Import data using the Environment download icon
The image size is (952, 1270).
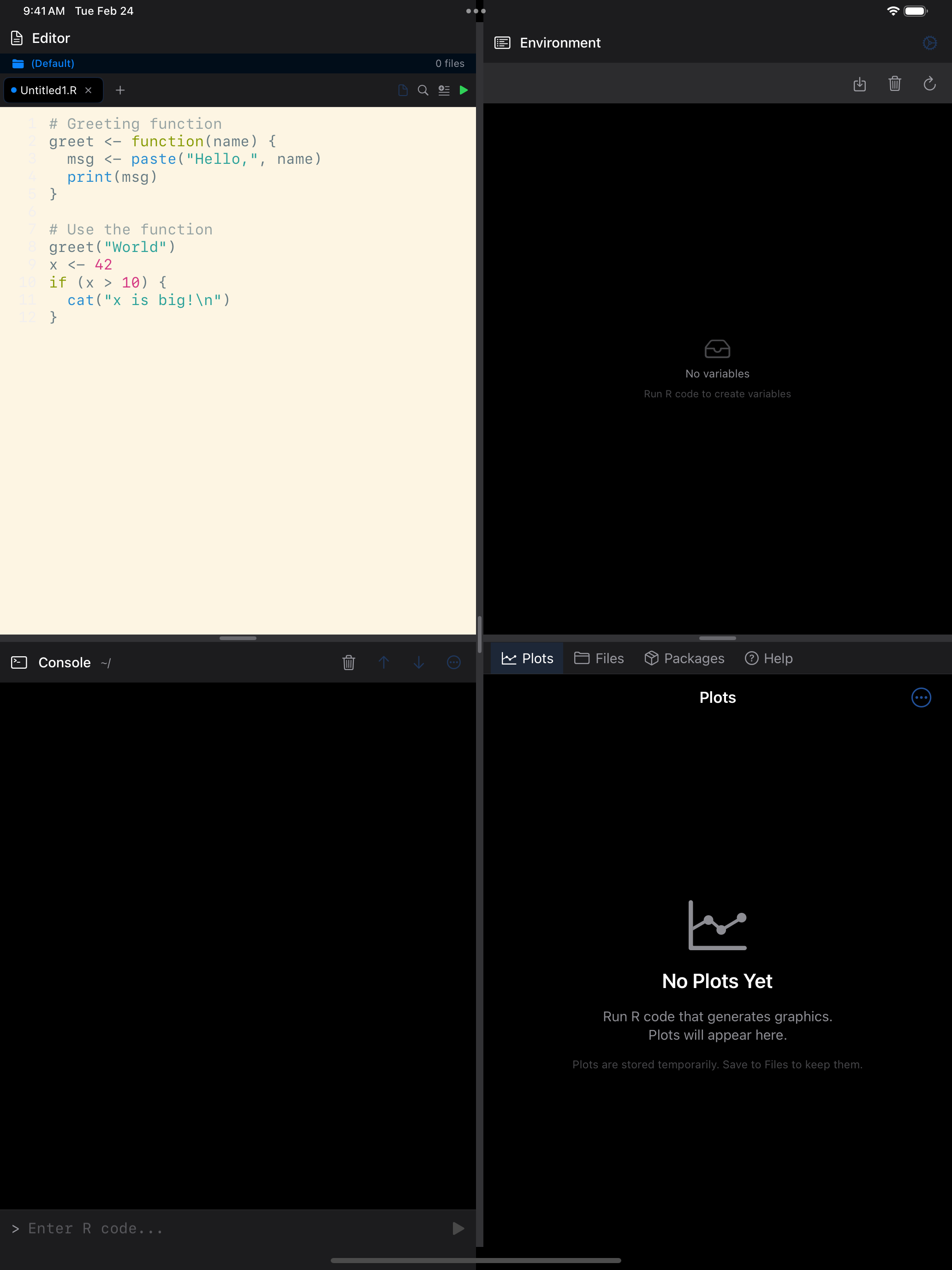click(x=860, y=84)
